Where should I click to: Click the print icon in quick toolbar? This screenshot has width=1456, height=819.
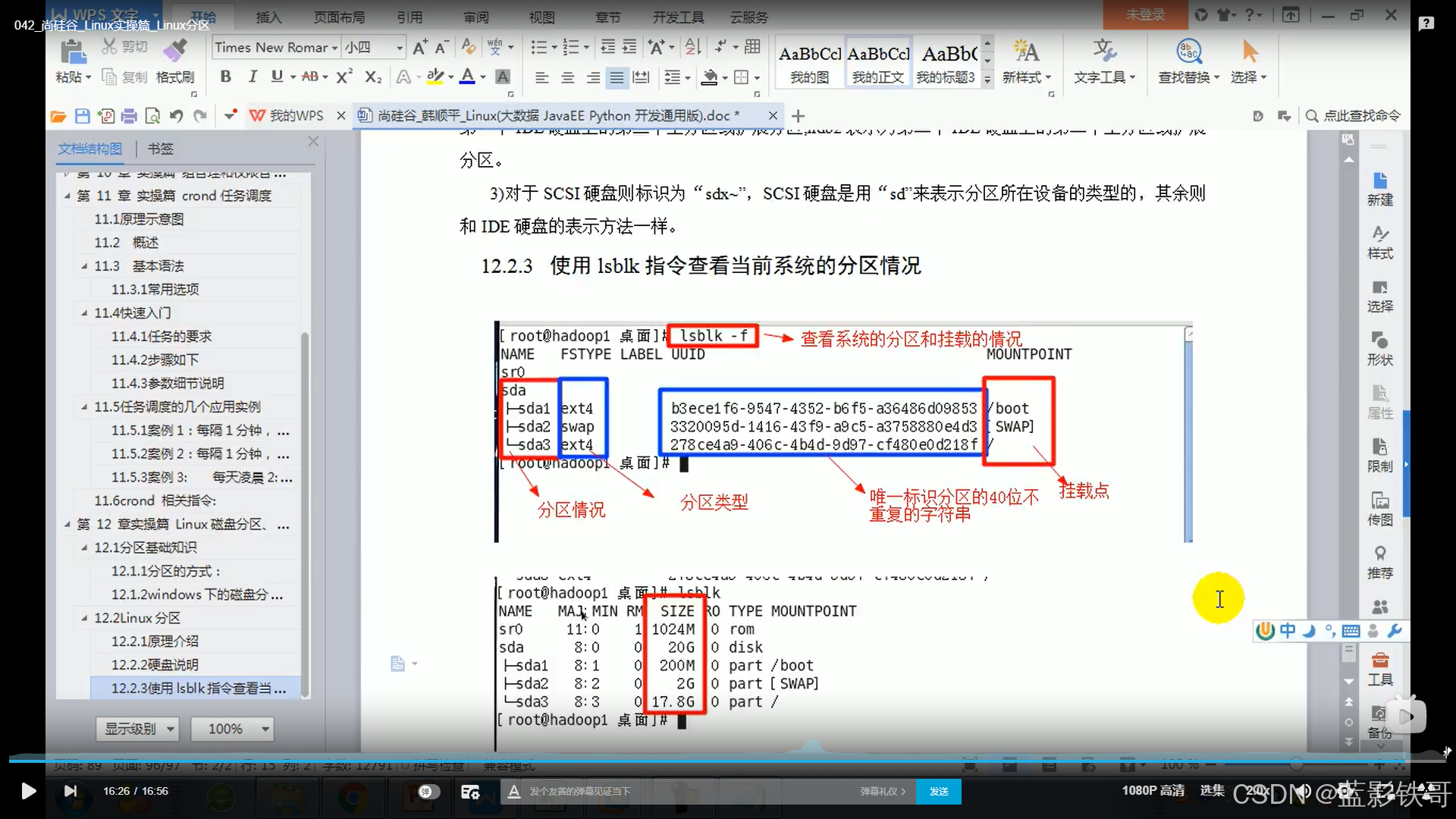[x=129, y=116]
